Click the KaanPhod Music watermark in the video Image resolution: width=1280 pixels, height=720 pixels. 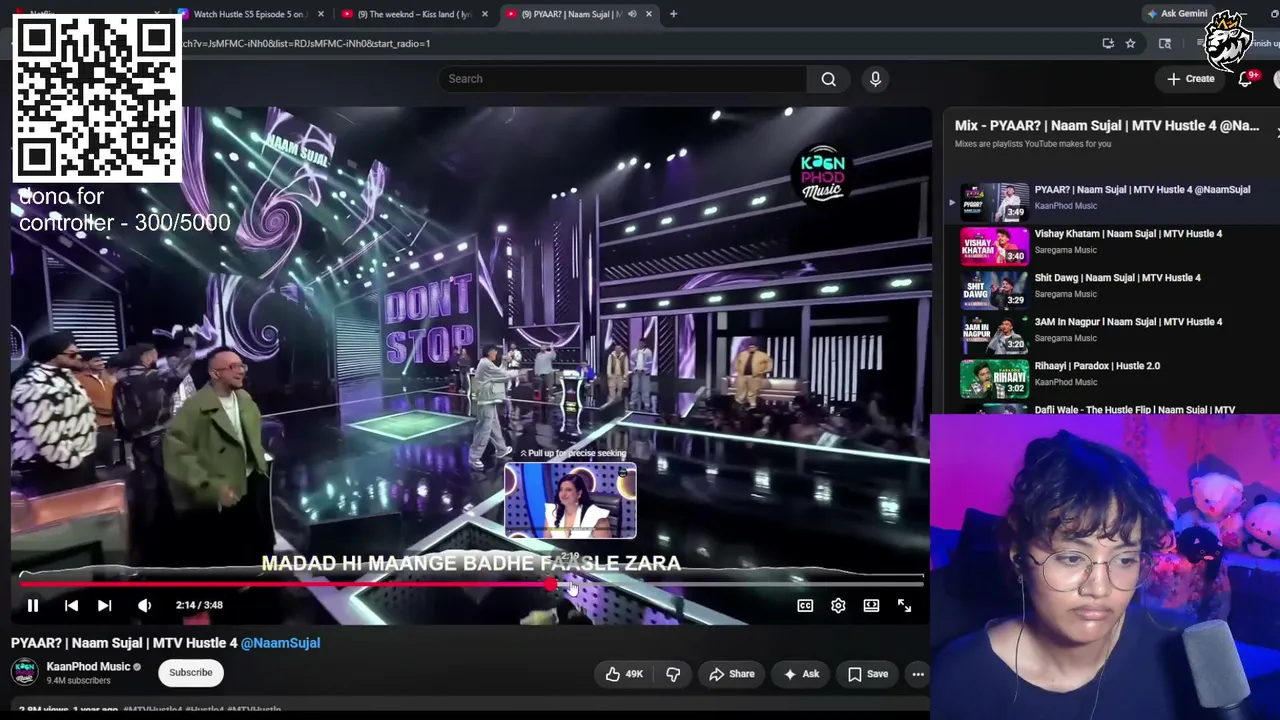pyautogui.click(x=822, y=176)
